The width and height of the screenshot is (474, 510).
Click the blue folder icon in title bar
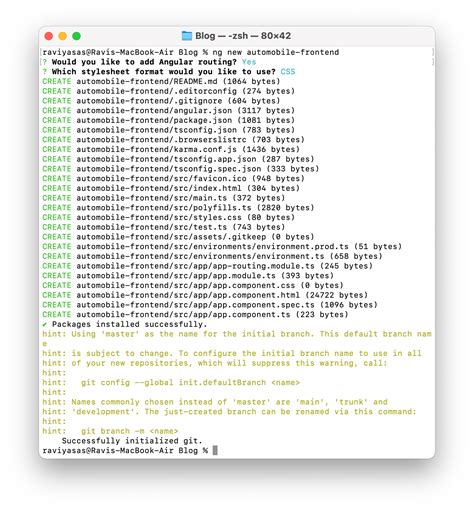[187, 36]
